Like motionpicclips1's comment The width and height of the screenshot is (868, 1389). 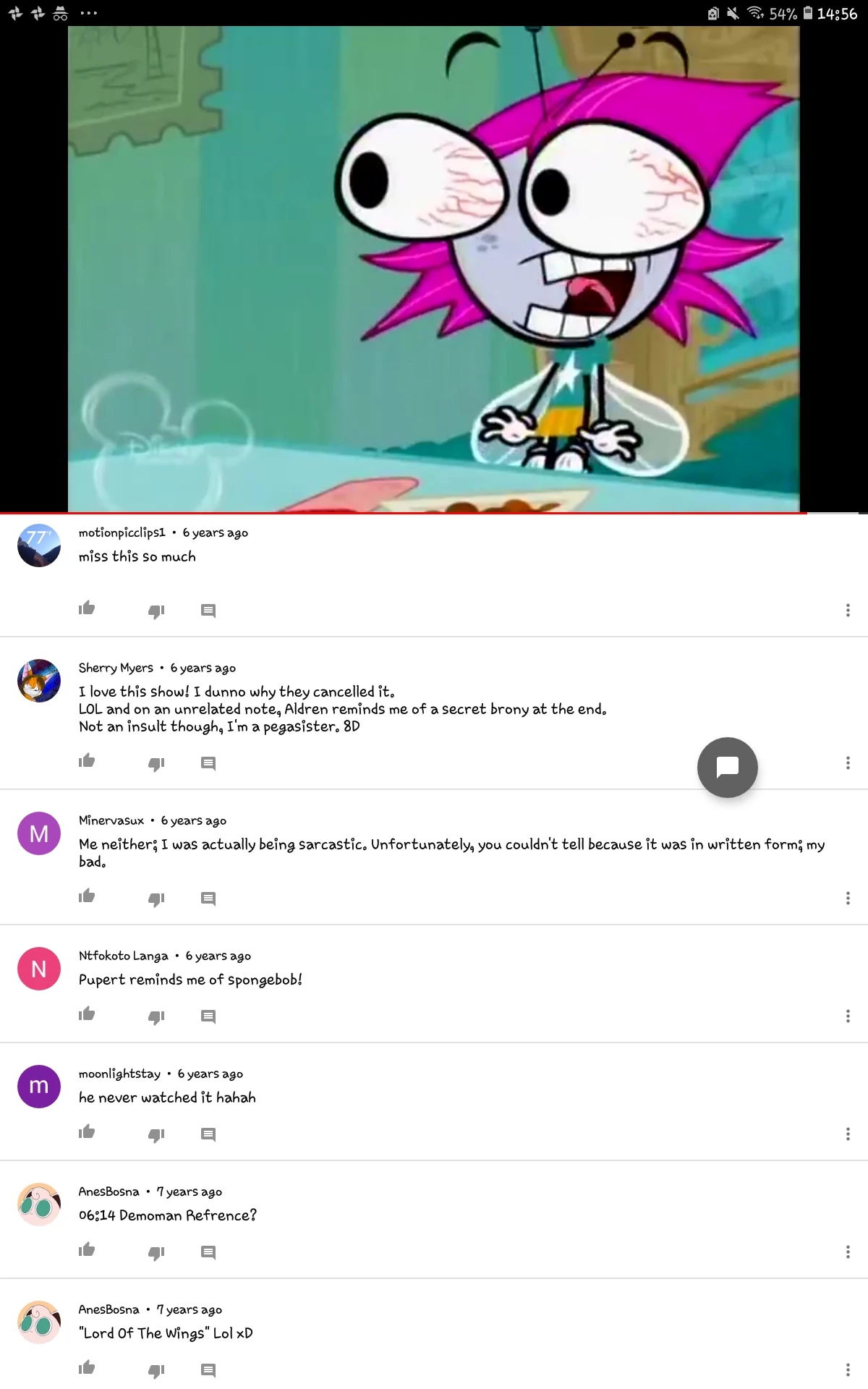coord(87,608)
